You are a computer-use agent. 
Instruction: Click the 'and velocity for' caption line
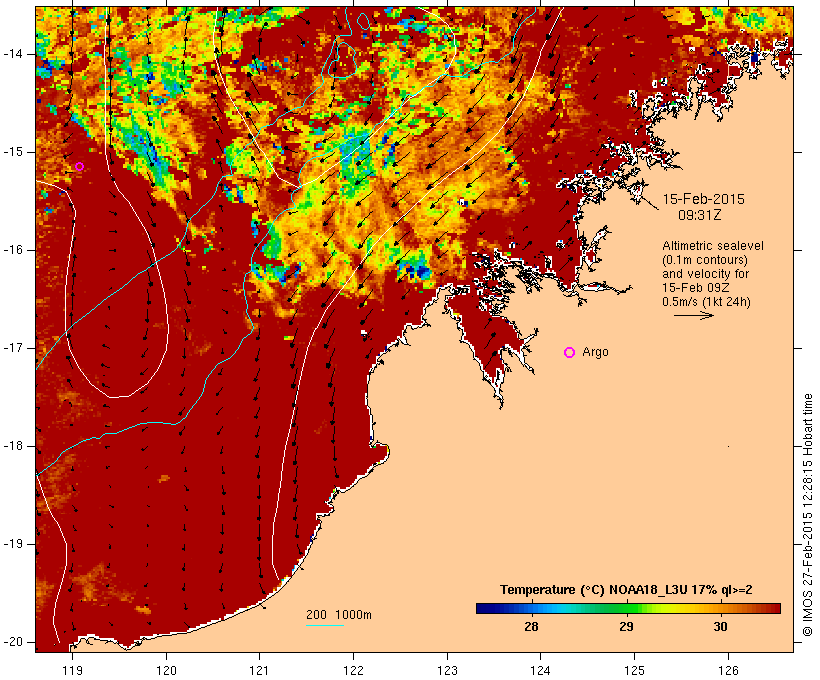point(705,274)
